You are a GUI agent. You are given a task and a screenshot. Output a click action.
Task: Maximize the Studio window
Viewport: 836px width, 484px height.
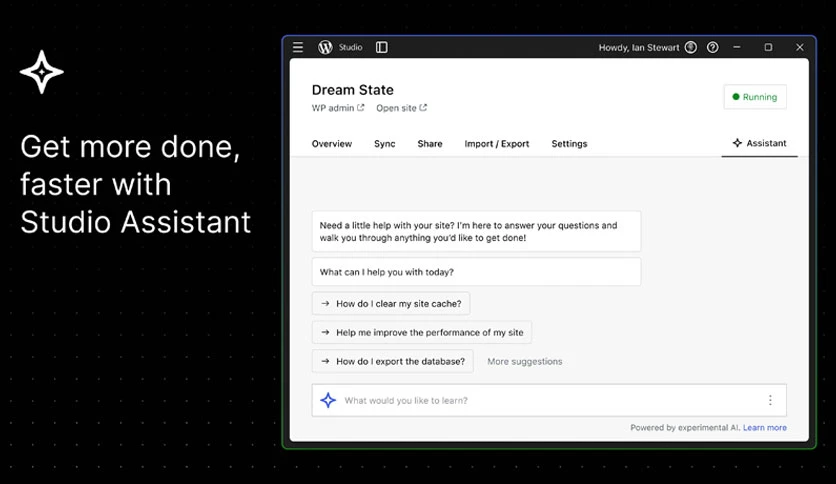point(768,47)
